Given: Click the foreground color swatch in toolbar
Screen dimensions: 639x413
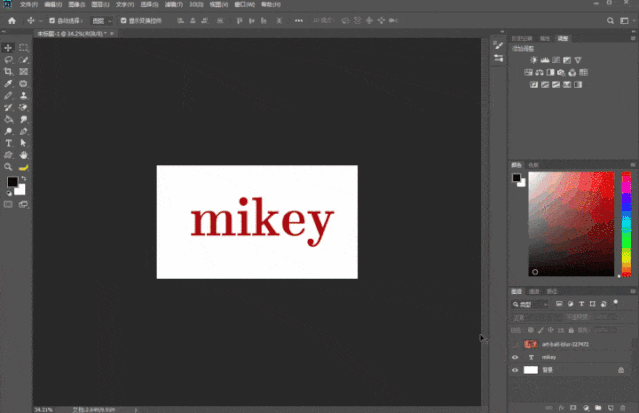Looking at the screenshot, I should click(12, 182).
